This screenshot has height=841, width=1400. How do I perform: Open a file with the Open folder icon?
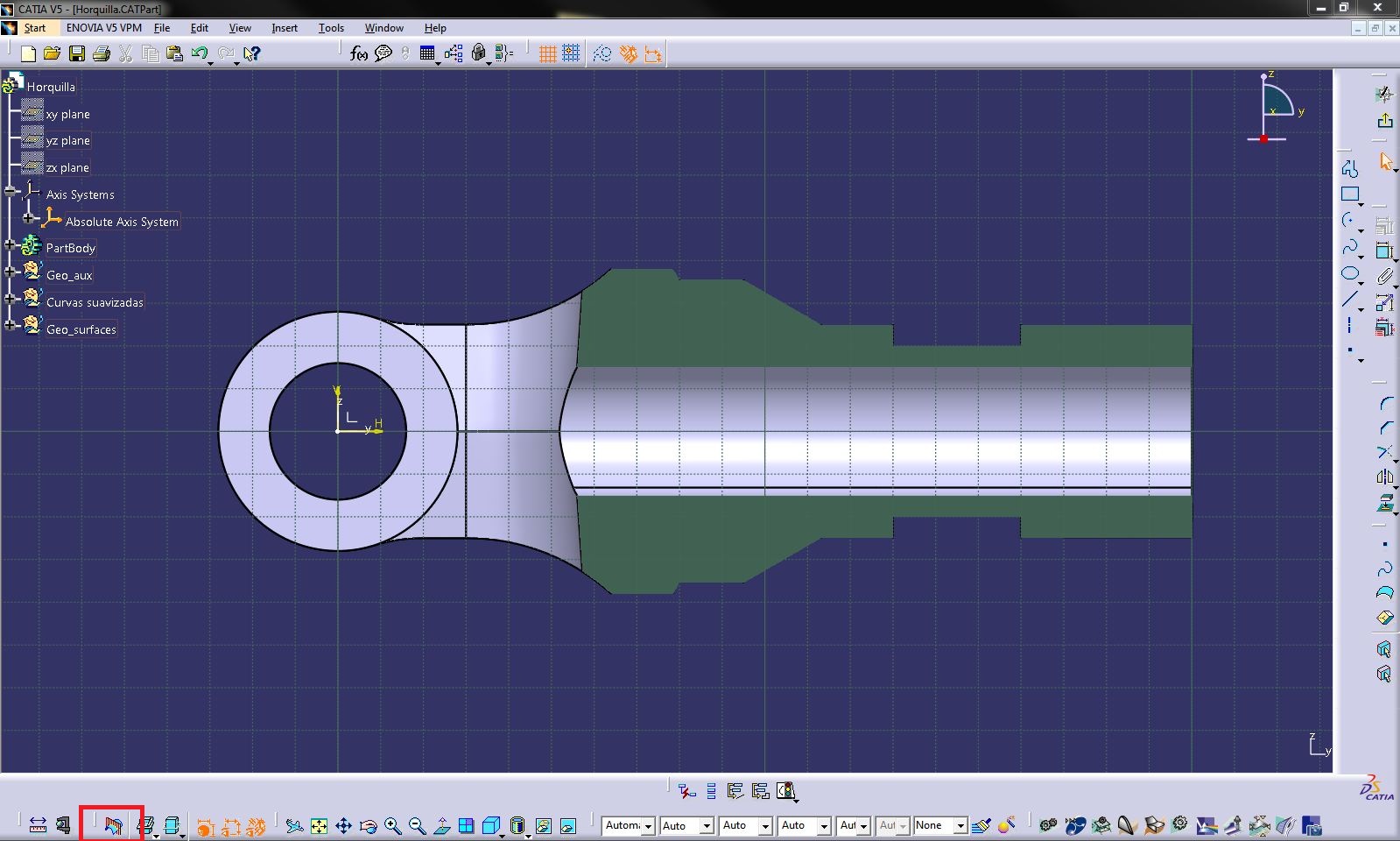[x=53, y=54]
